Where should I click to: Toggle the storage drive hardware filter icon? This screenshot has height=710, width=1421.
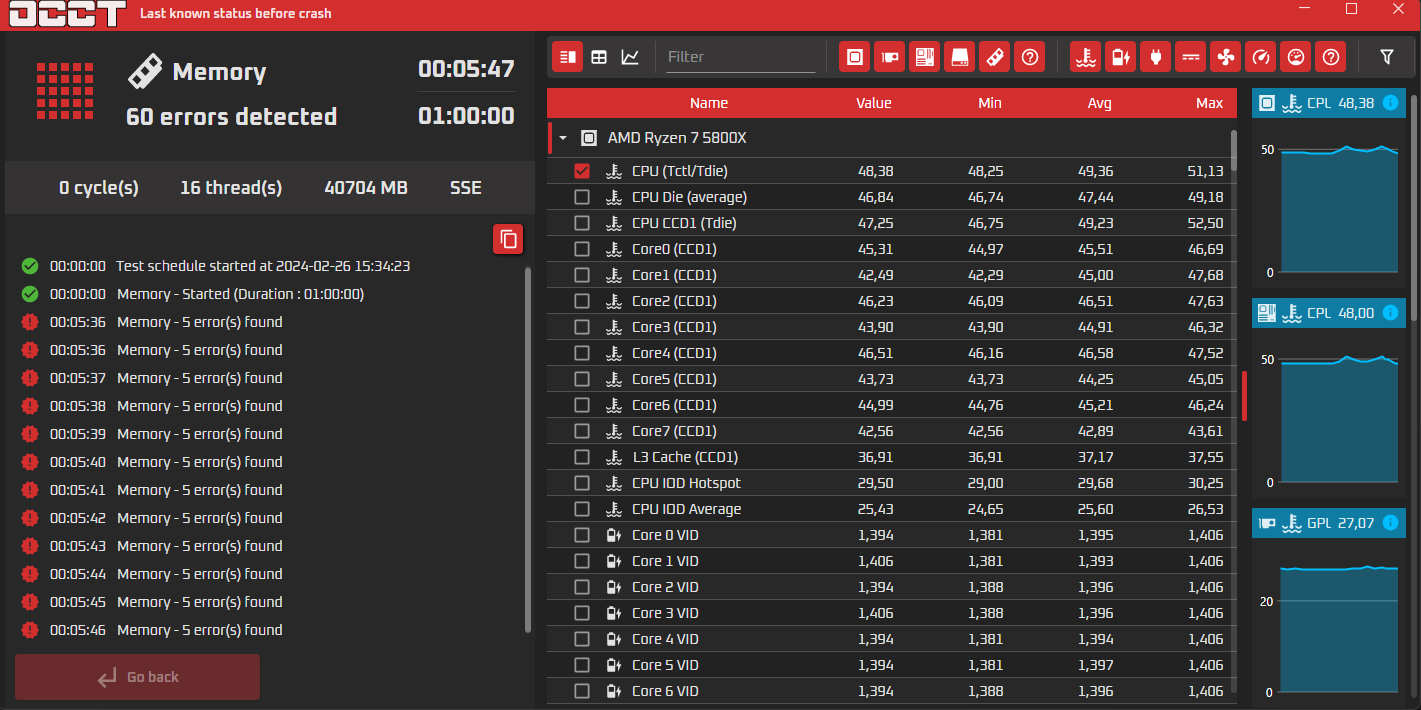[x=959, y=57]
